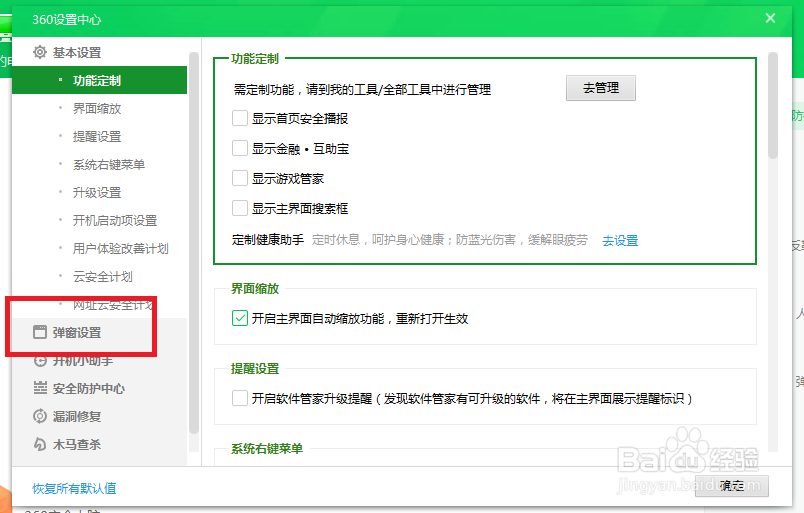
Task: Click the 确定 button
Action: click(732, 485)
